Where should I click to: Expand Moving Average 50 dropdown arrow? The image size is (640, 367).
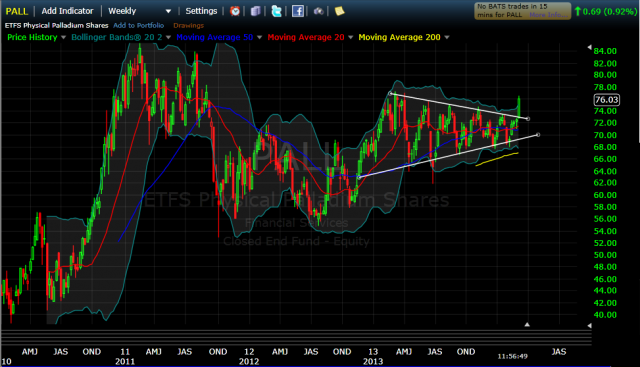[x=259, y=38]
